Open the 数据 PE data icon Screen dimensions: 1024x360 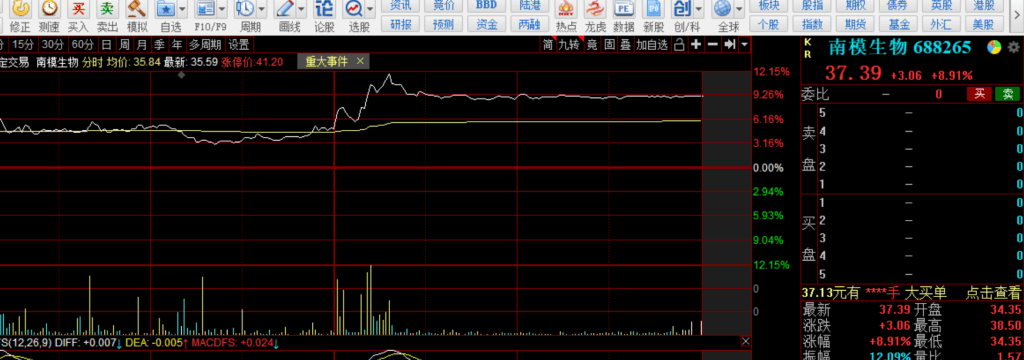point(624,9)
